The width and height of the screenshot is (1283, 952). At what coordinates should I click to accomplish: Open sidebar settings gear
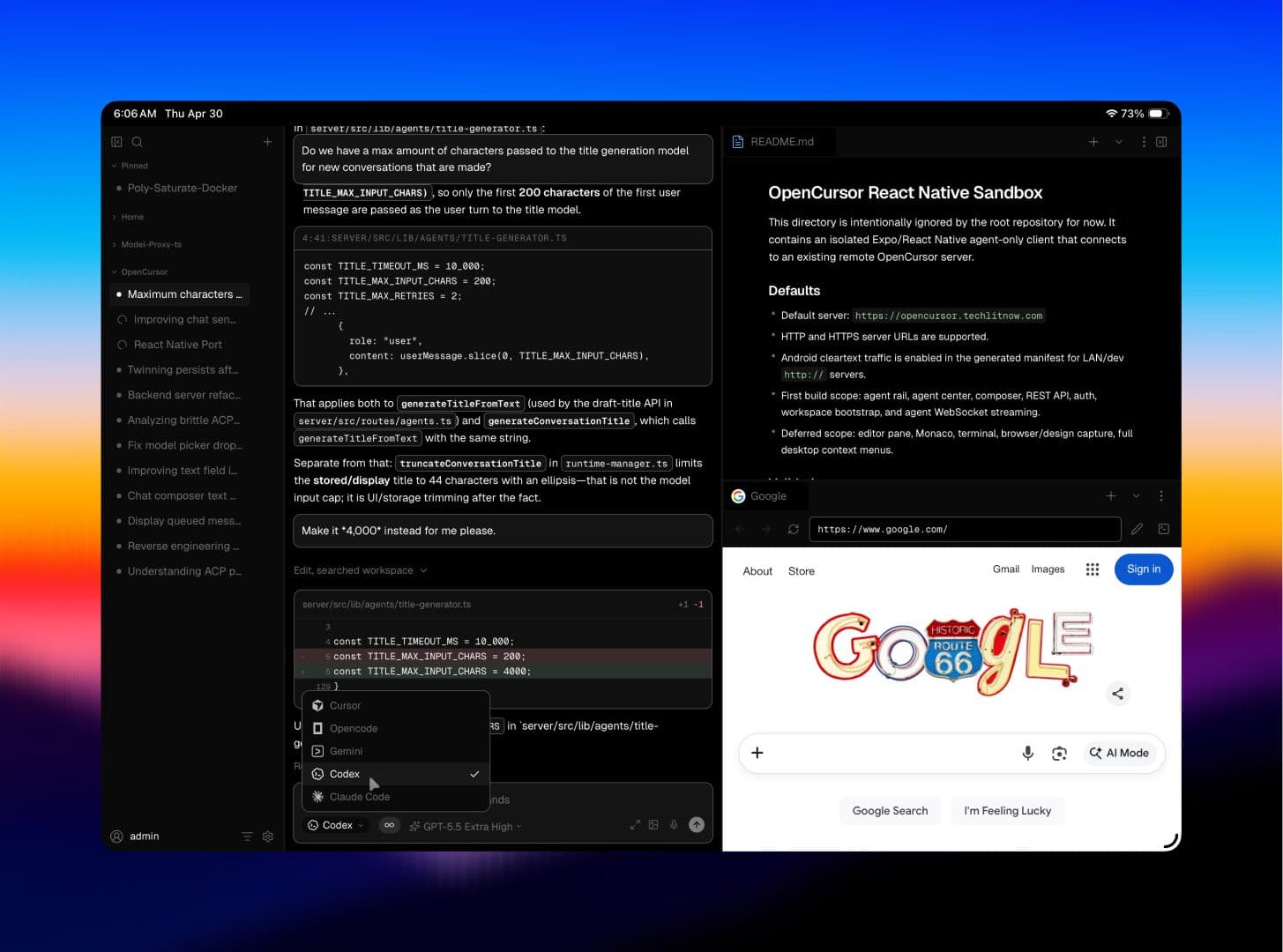pyautogui.click(x=268, y=837)
